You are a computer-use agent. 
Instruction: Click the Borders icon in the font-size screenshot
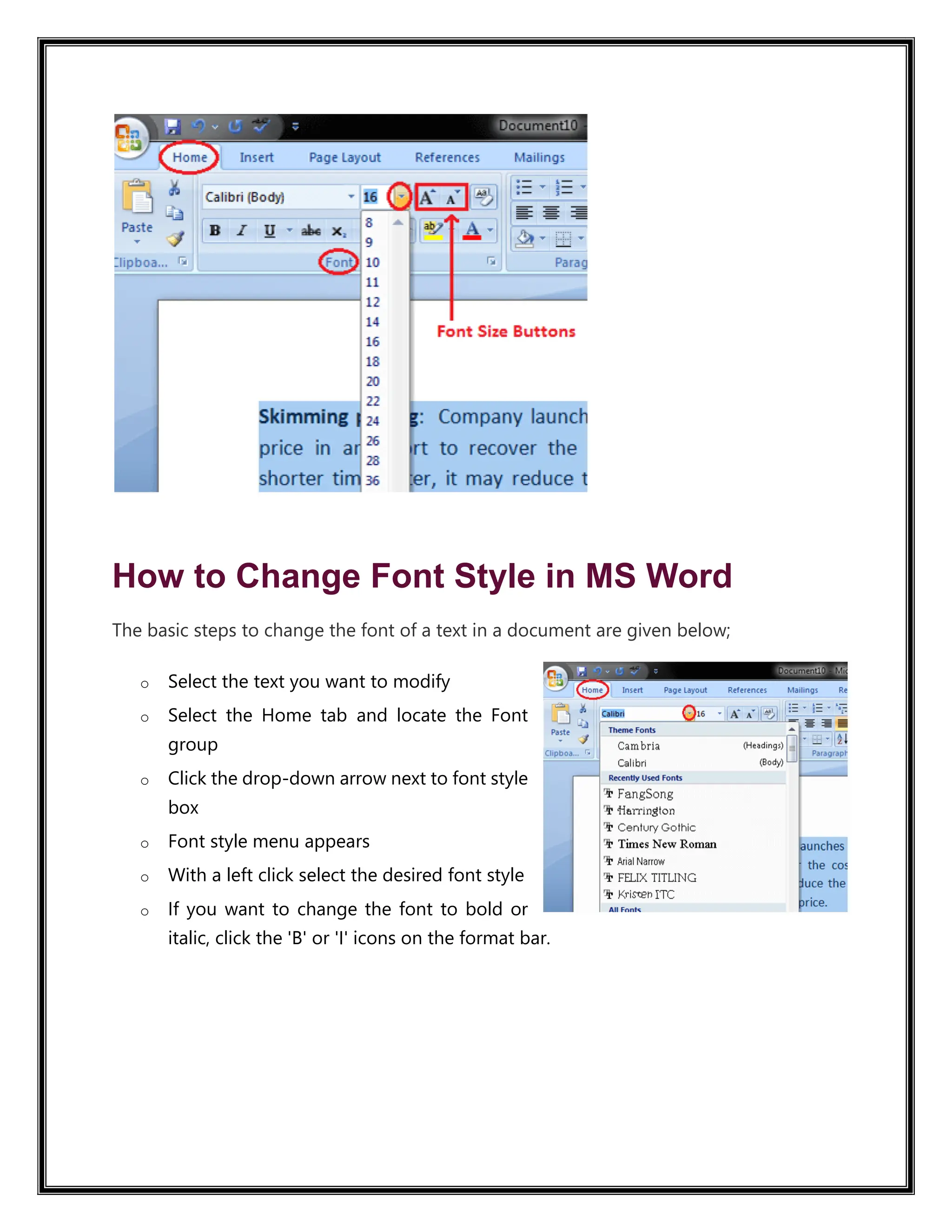(x=563, y=238)
